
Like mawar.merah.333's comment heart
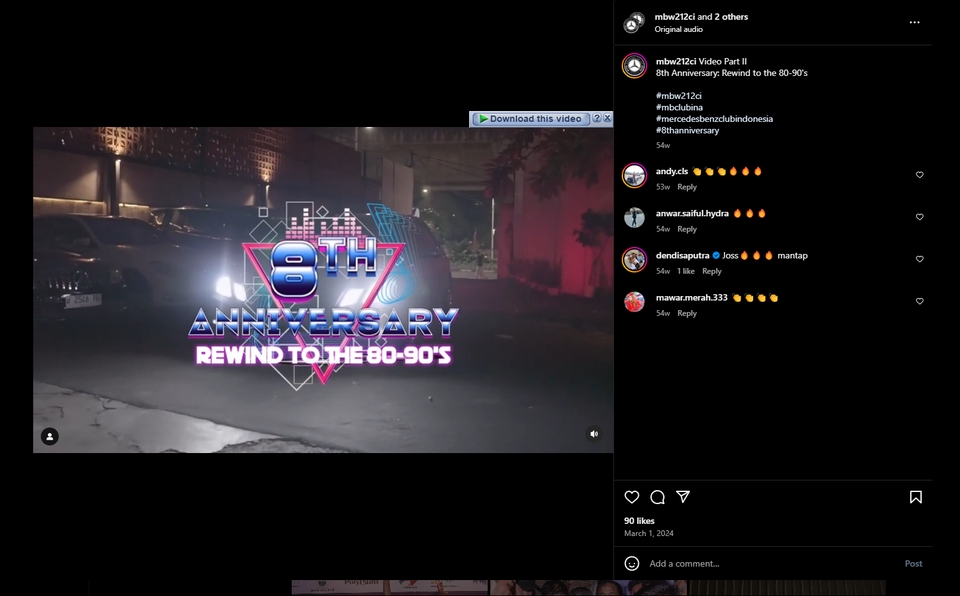[919, 300]
